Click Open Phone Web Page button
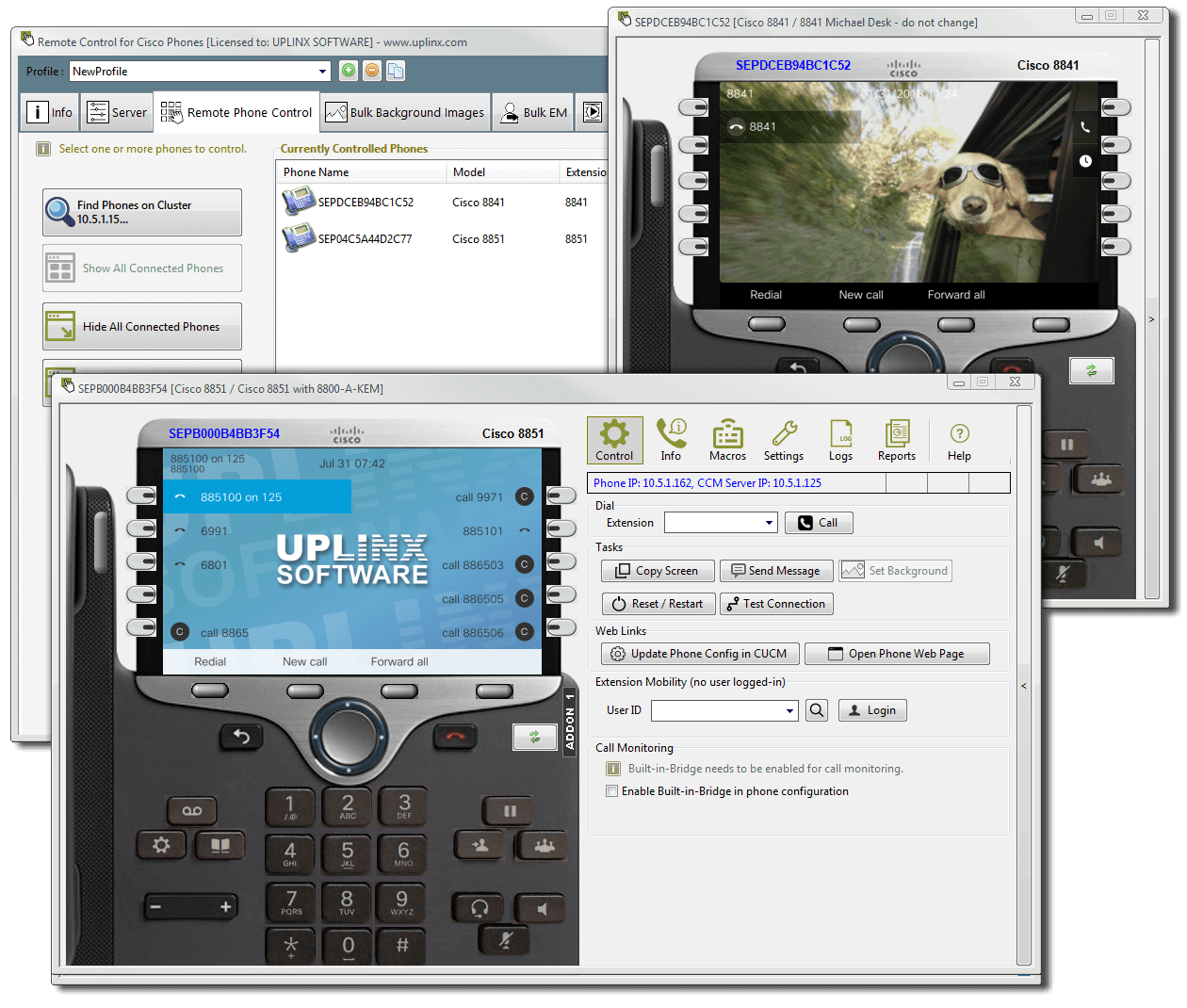 (x=897, y=654)
